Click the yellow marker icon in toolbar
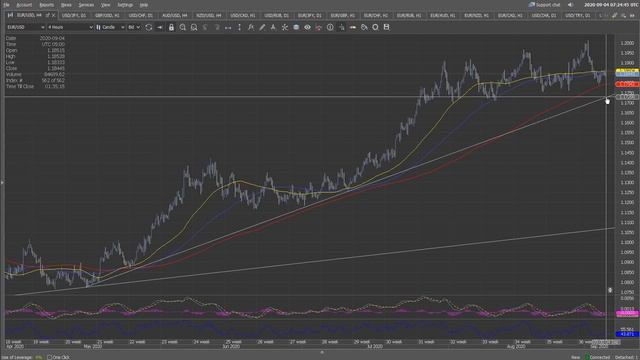Screen dimensions: 640x360 tap(353, 27)
